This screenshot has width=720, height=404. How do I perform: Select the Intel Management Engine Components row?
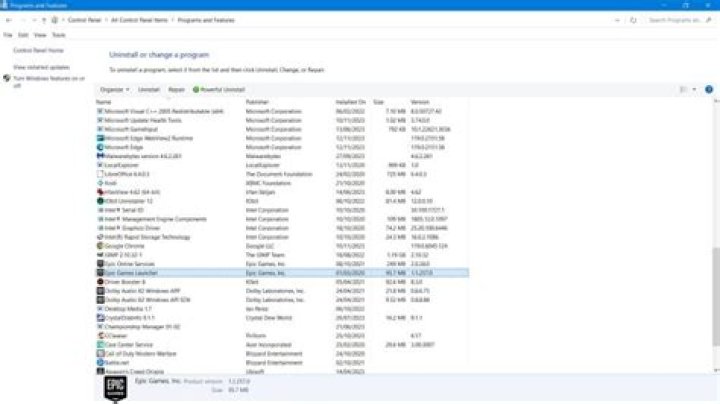[282, 219]
